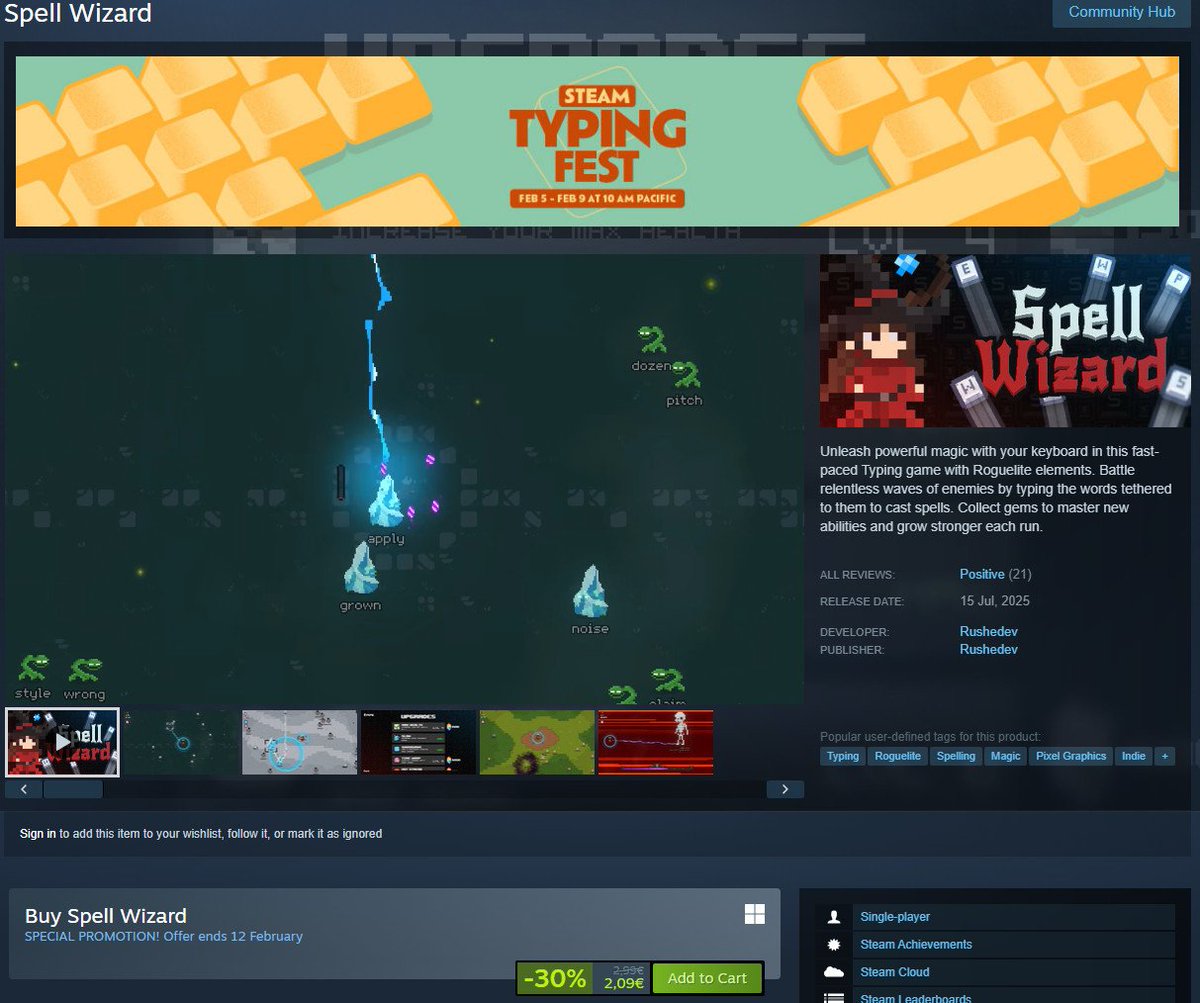Select the Pixel Graphics tag
The height and width of the screenshot is (1003, 1200).
(1071, 756)
